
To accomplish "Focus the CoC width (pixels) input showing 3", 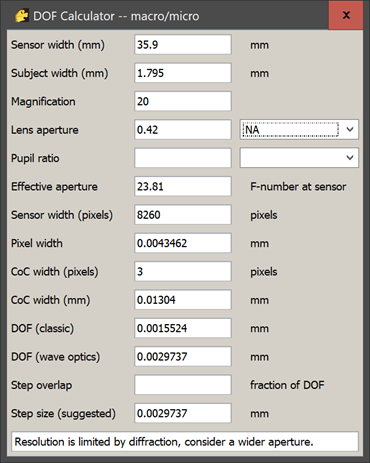I will click(x=183, y=271).
